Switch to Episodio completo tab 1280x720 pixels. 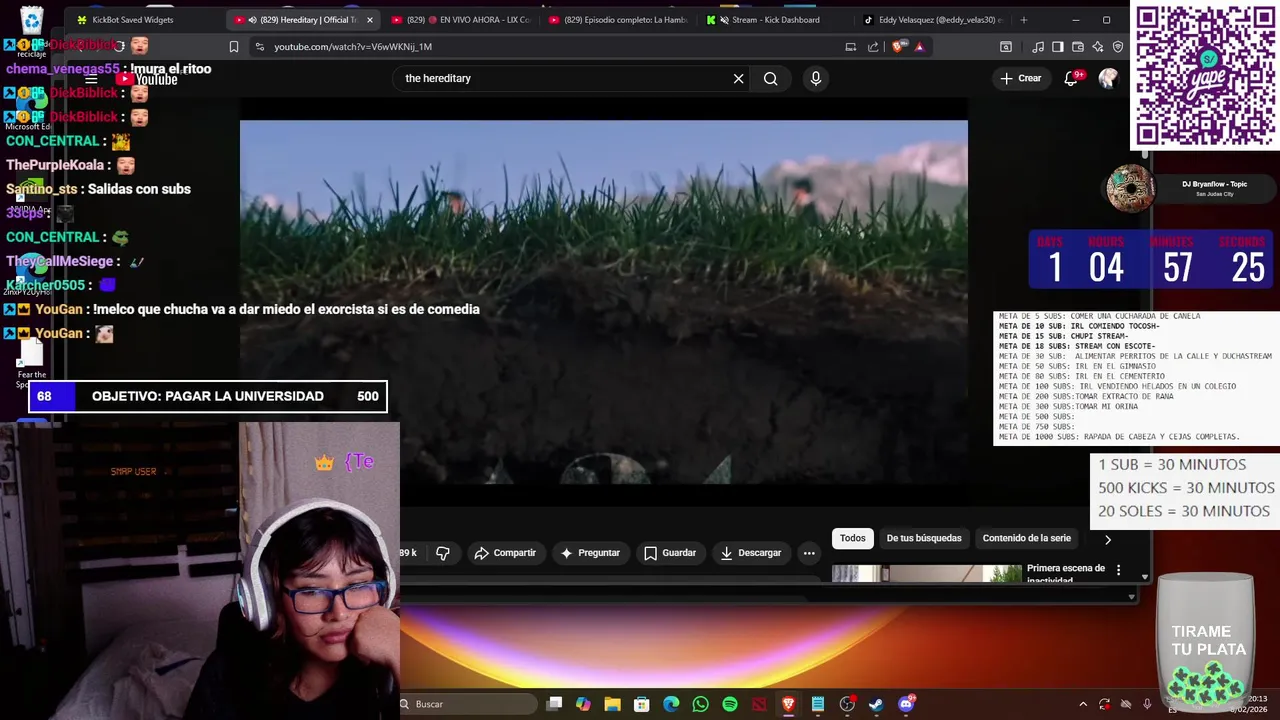tap(618, 20)
